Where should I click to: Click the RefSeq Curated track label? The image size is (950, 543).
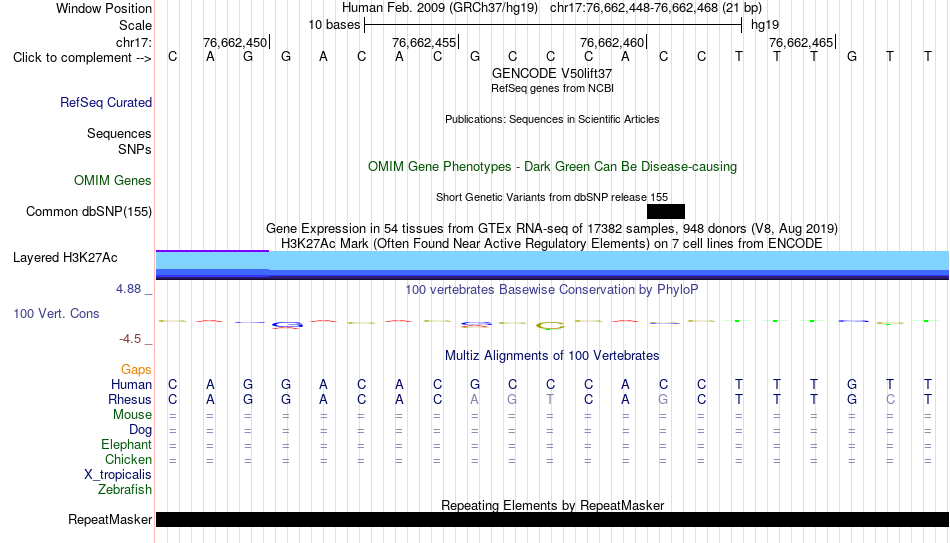point(106,102)
